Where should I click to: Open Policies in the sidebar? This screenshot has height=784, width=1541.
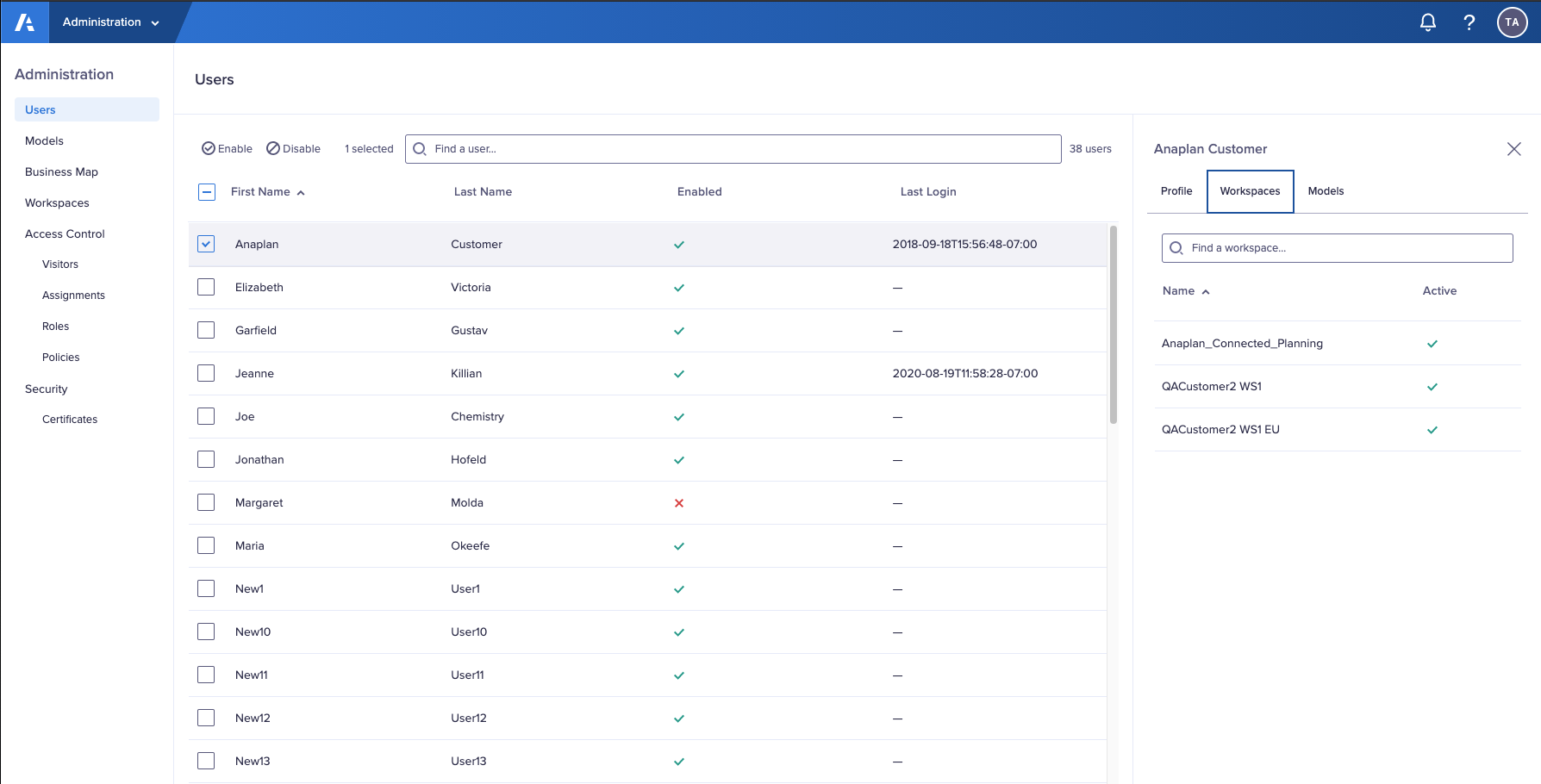pos(60,358)
